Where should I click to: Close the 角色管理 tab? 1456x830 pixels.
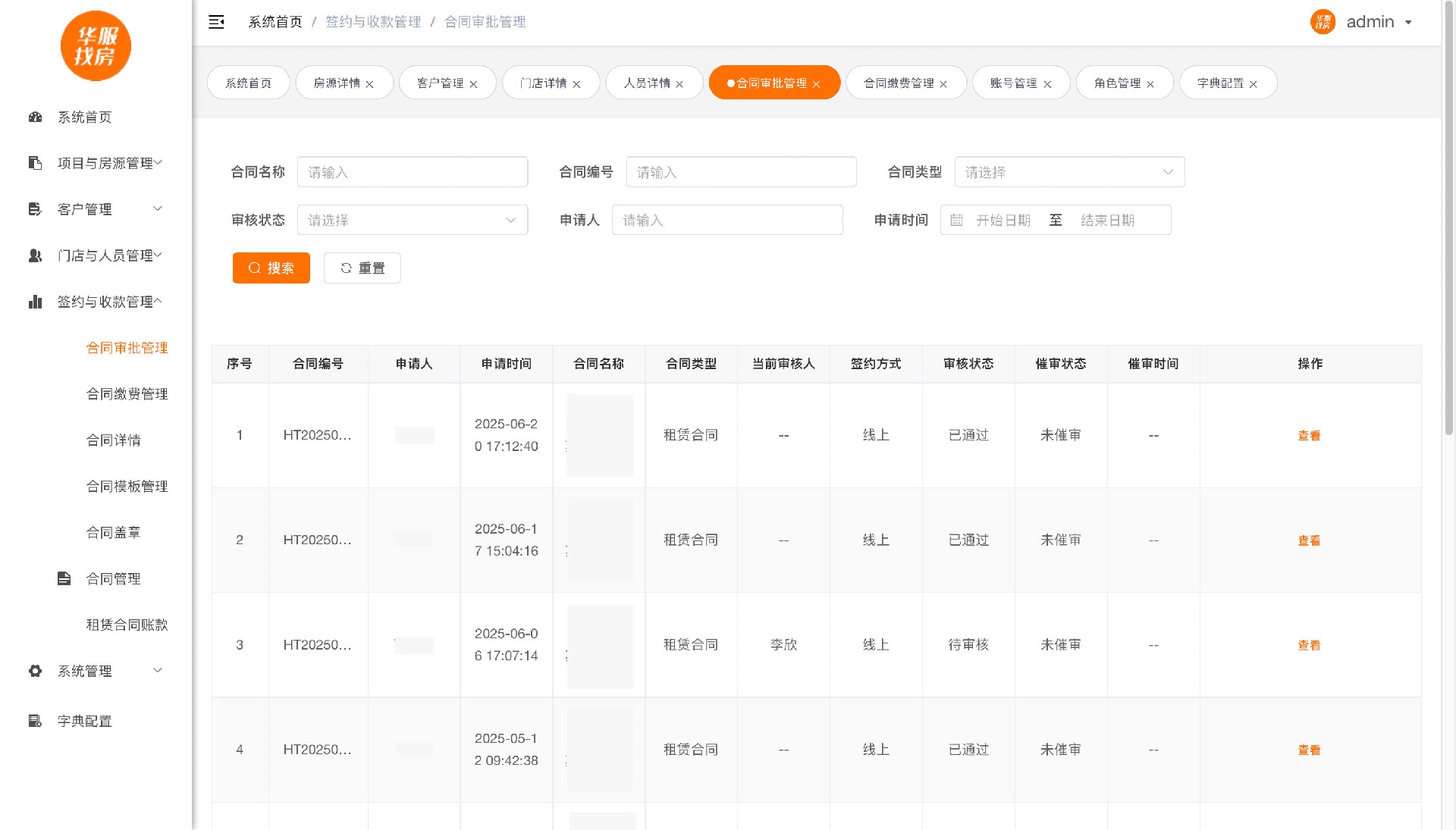click(1150, 84)
